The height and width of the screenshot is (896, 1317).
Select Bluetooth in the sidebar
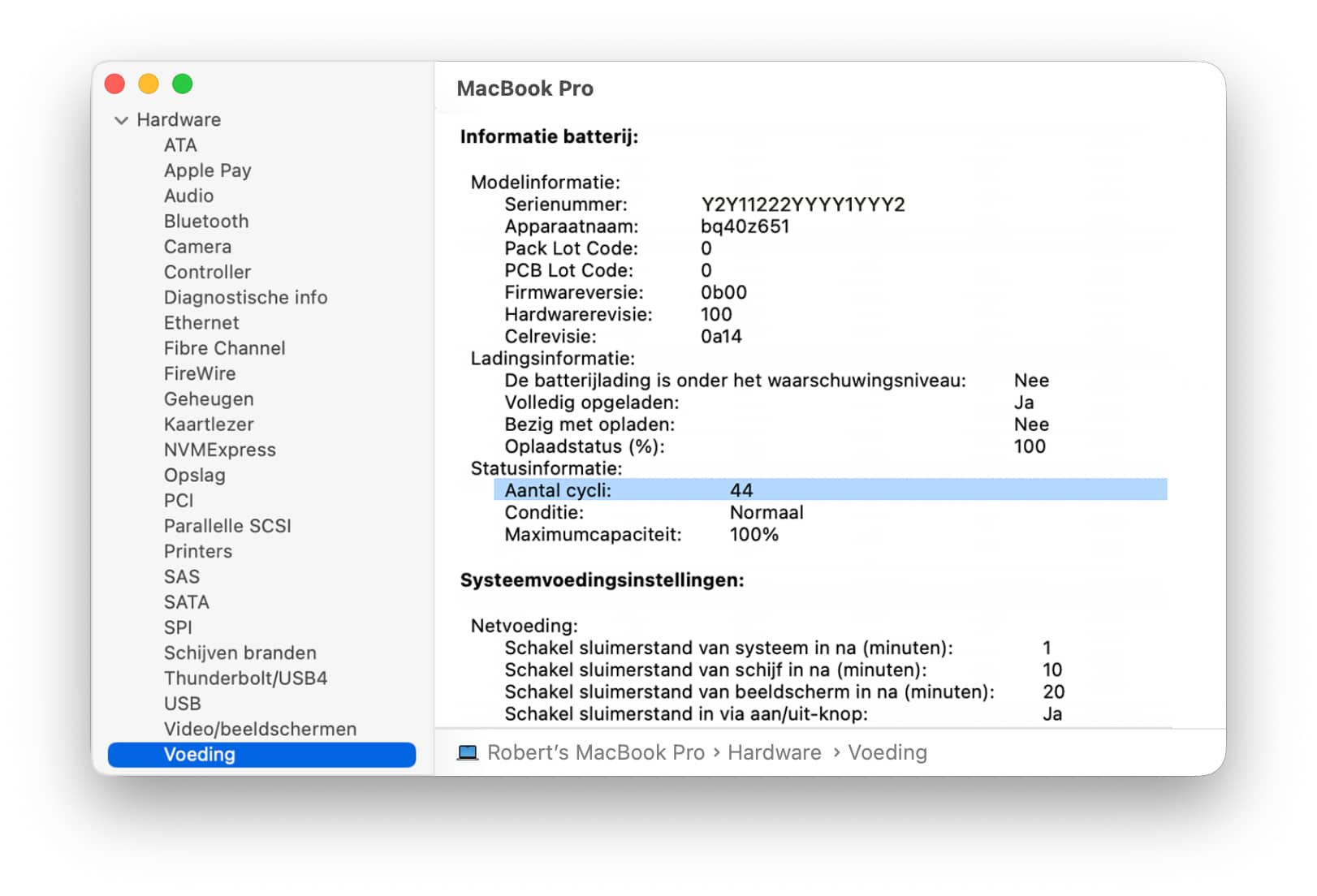coord(206,222)
